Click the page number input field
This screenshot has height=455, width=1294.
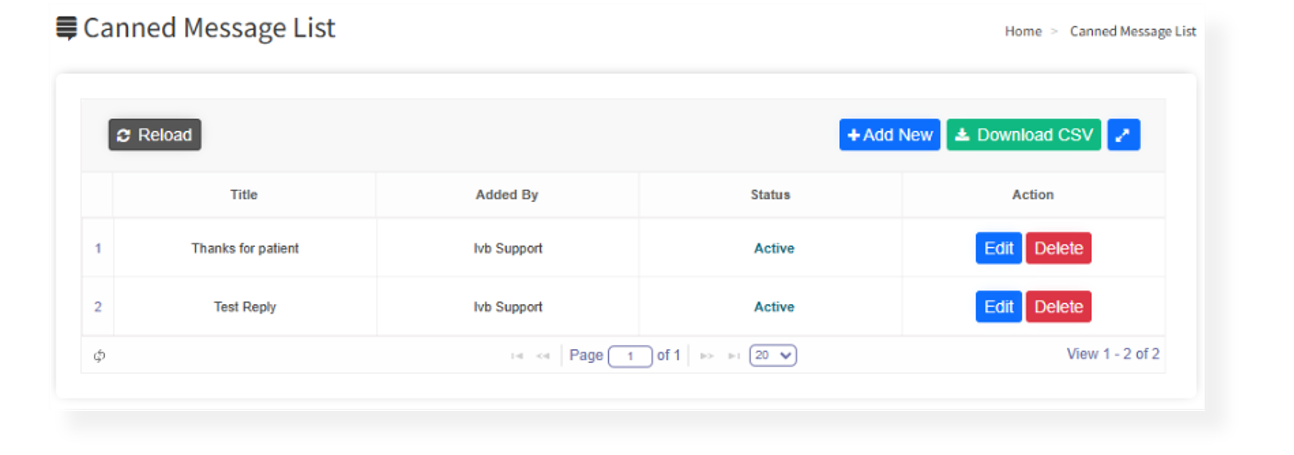[630, 356]
